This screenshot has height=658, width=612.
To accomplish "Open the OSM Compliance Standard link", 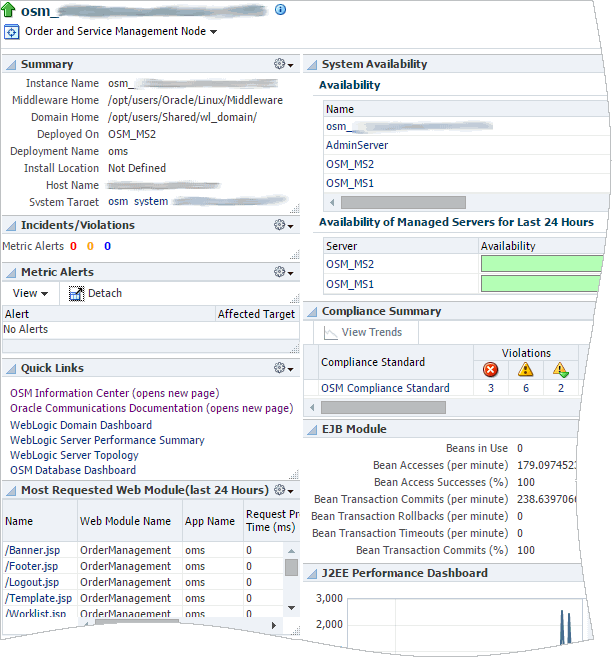I will [385, 388].
